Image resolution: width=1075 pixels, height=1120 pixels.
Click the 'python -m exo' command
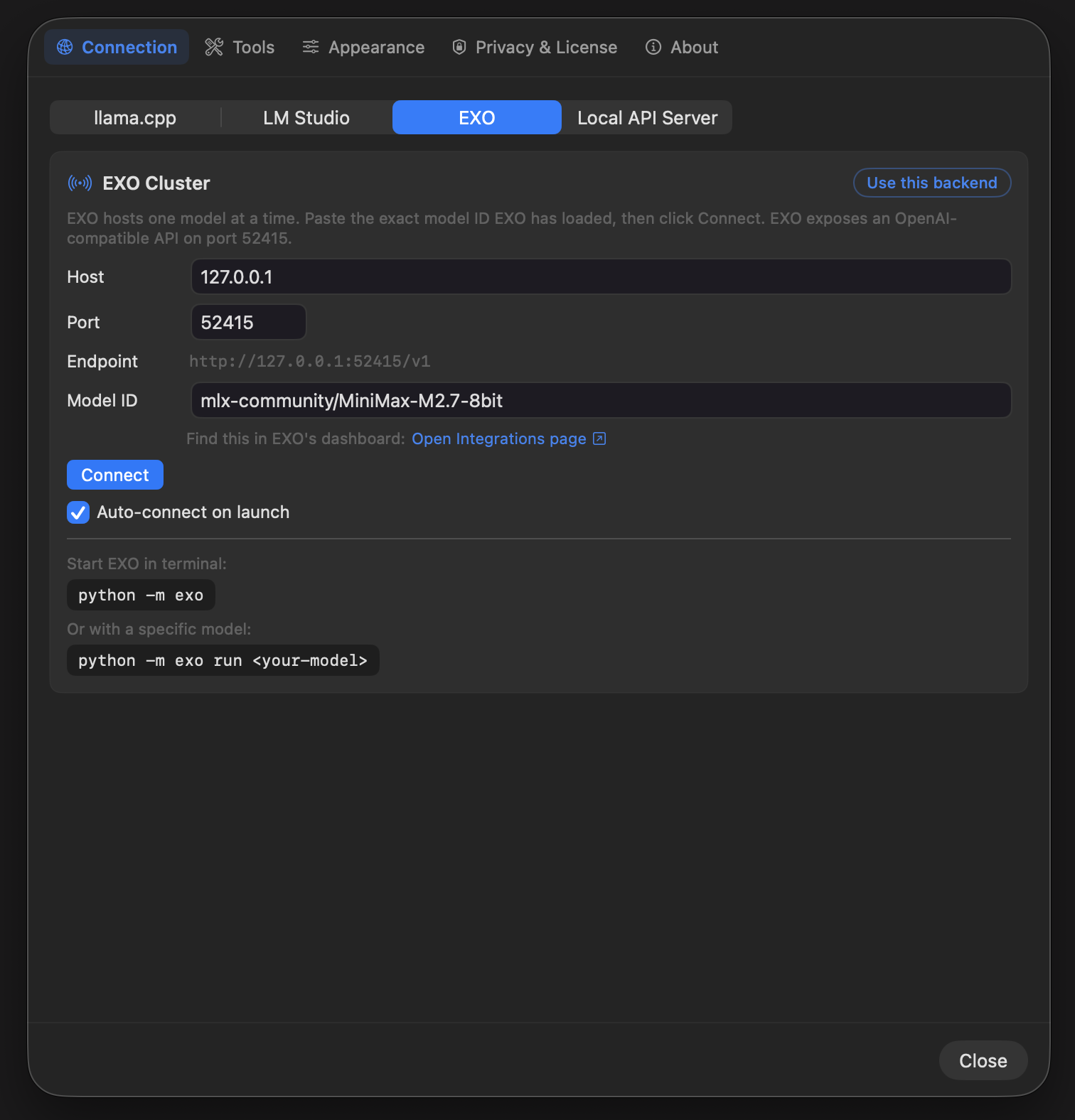(x=141, y=595)
